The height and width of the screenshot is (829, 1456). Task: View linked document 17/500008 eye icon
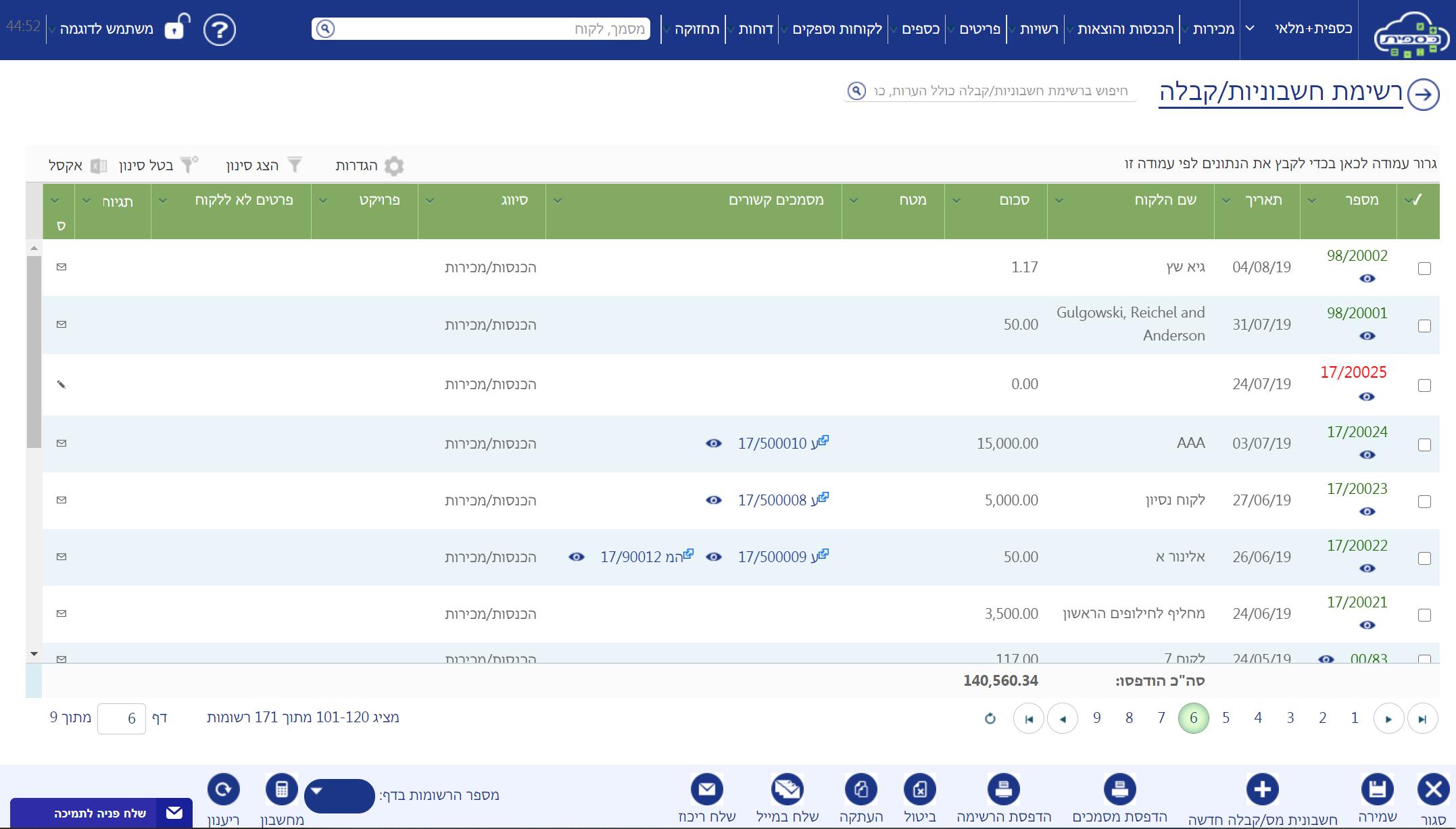tap(714, 500)
